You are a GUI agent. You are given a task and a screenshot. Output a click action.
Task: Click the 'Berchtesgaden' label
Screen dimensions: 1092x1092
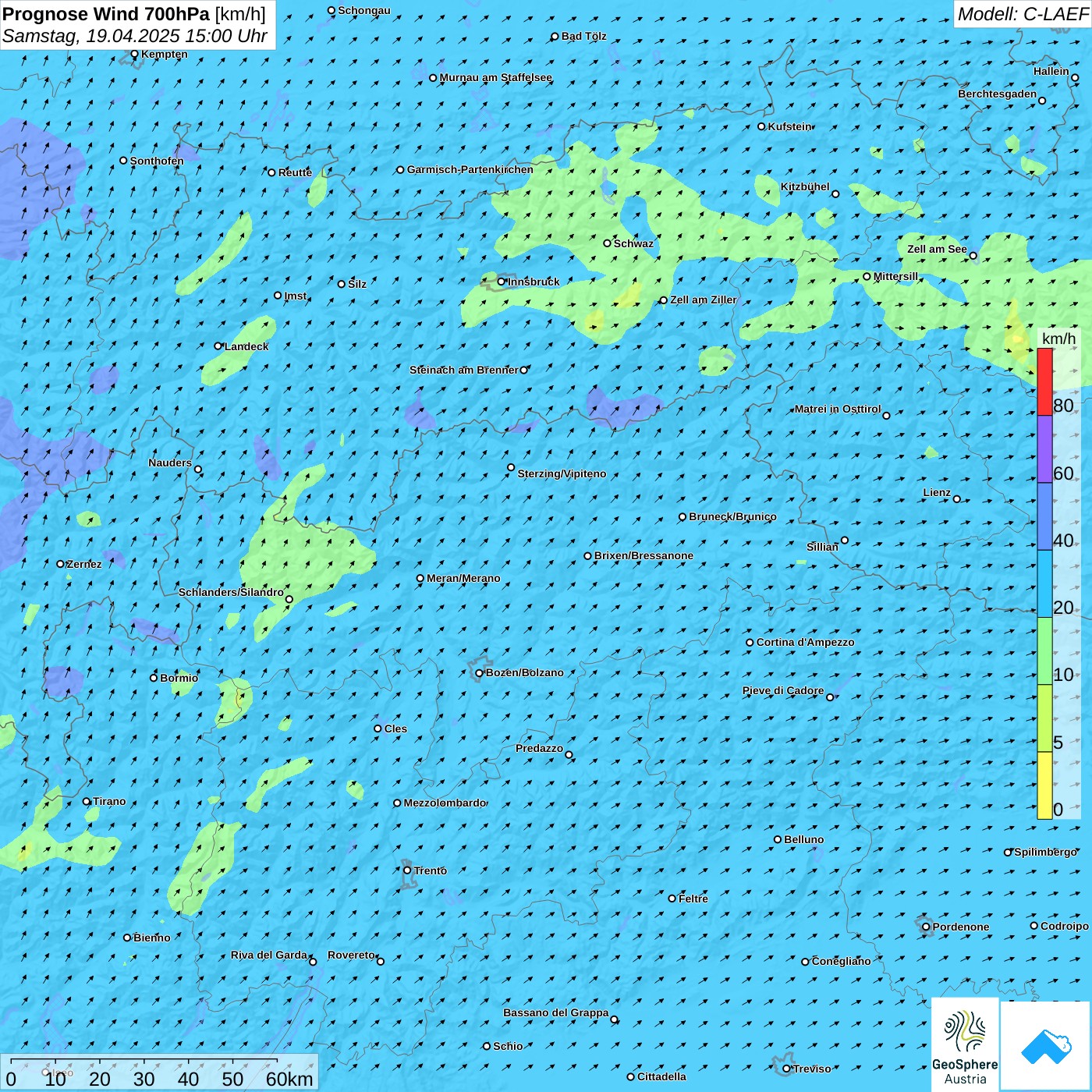pos(997,94)
